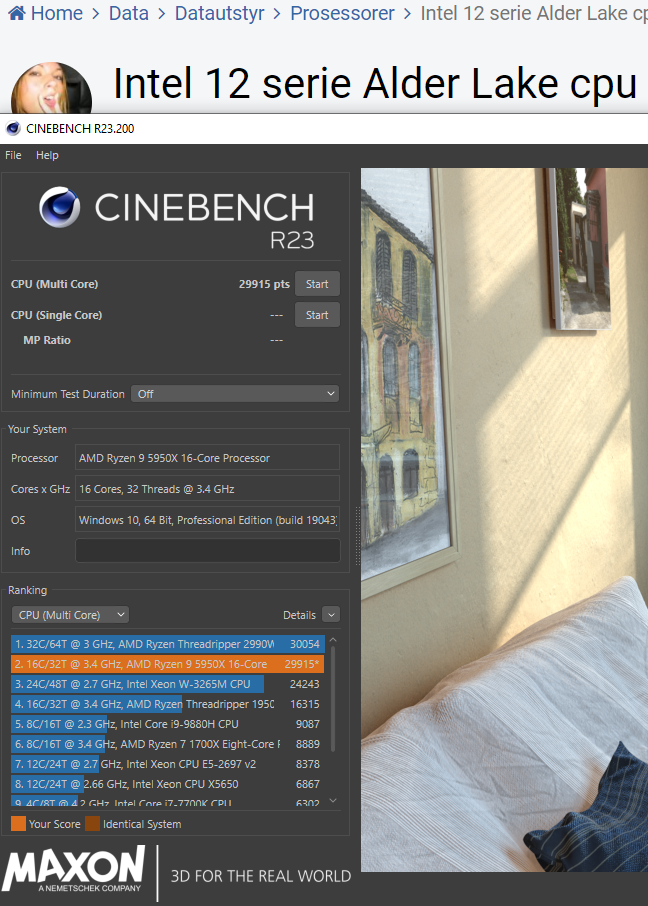Select the Ryzen 7 1700X ranking row
The height and width of the screenshot is (906, 648).
168,744
